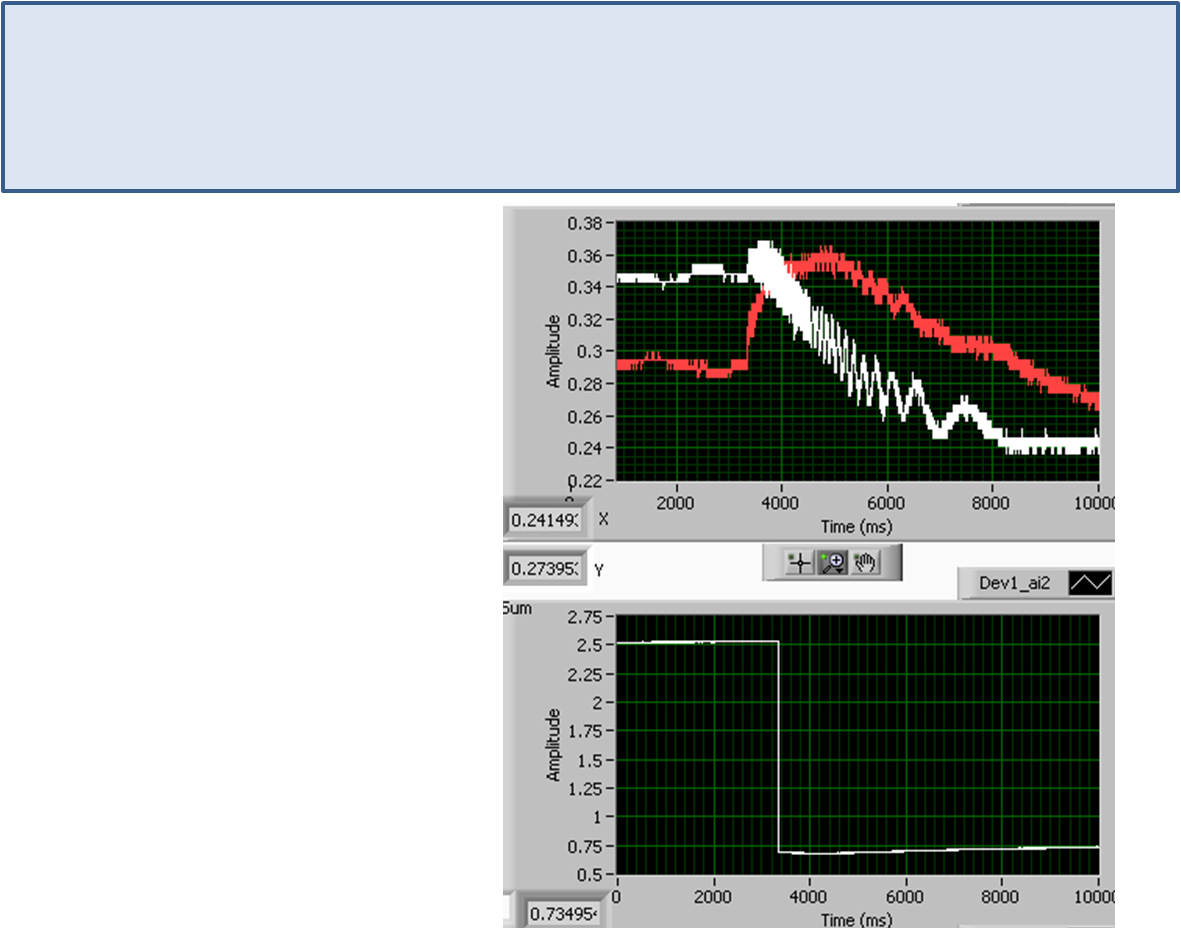Click the Time (ms) label under lower graph

(858, 918)
